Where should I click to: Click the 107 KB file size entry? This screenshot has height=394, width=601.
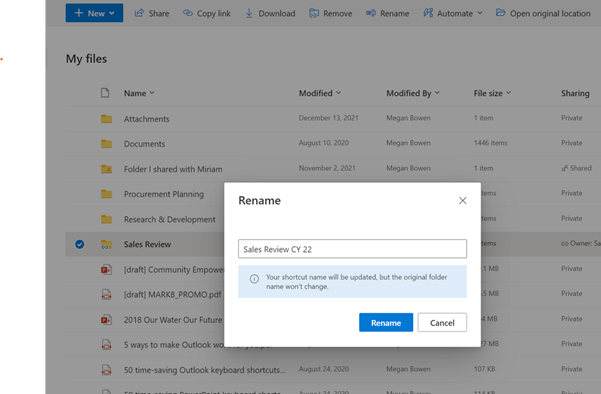pyautogui.click(x=484, y=369)
